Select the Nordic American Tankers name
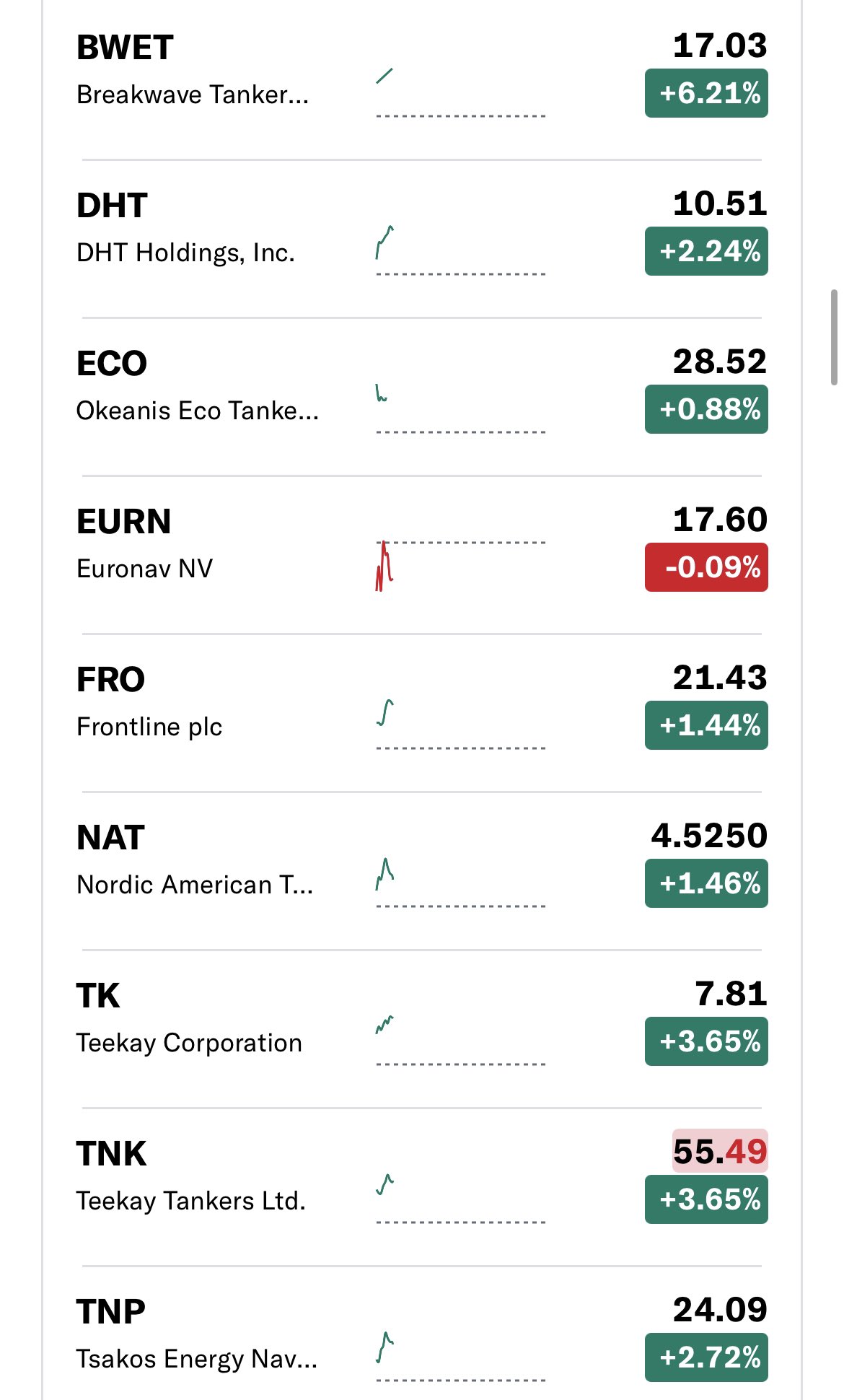This screenshot has width=844, height=1400. pos(195,885)
